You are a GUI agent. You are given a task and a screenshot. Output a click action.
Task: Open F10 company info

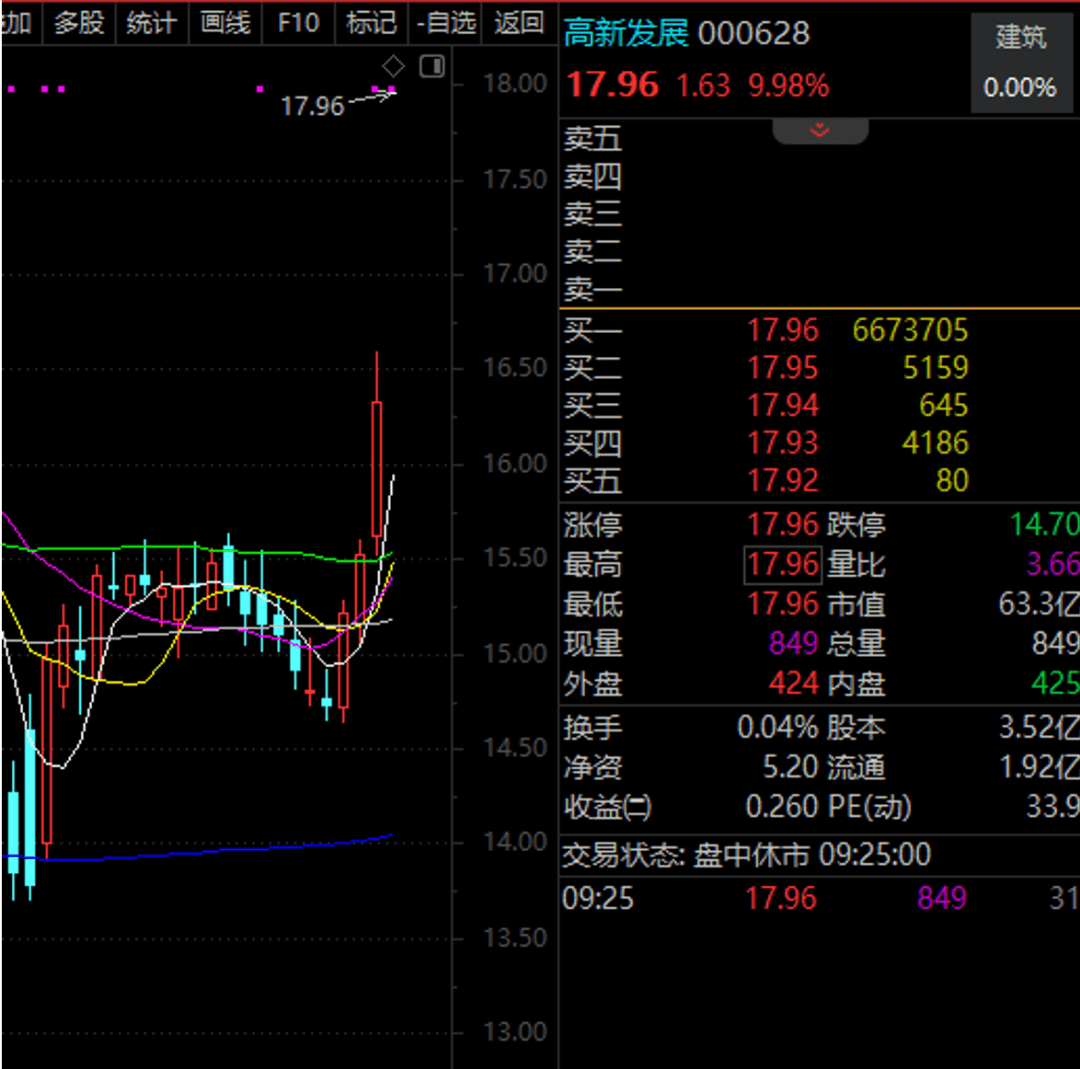(298, 22)
